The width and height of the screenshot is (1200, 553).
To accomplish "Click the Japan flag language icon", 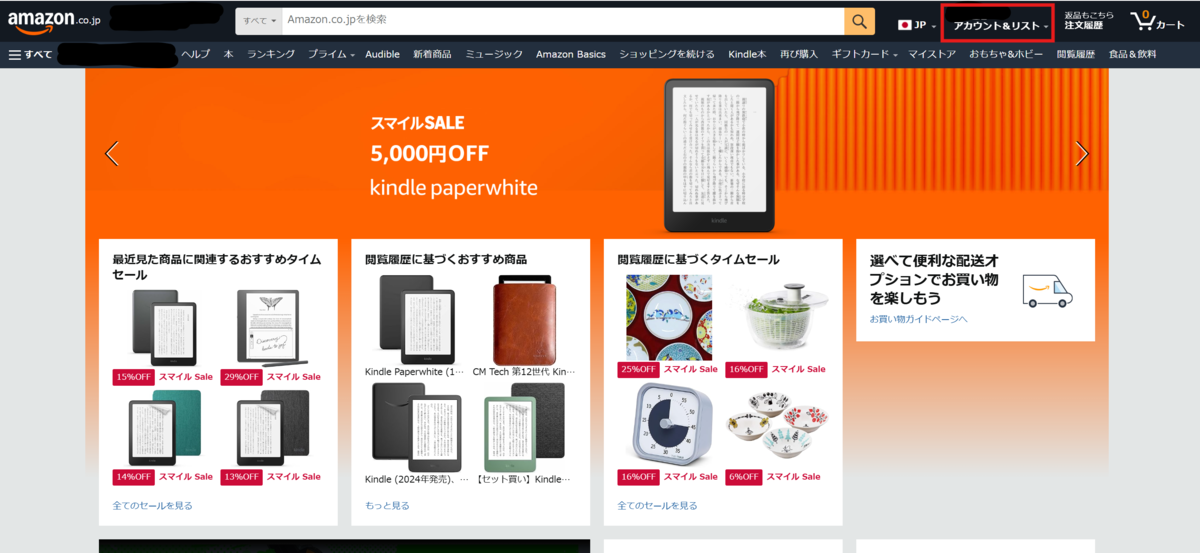I will (x=904, y=25).
